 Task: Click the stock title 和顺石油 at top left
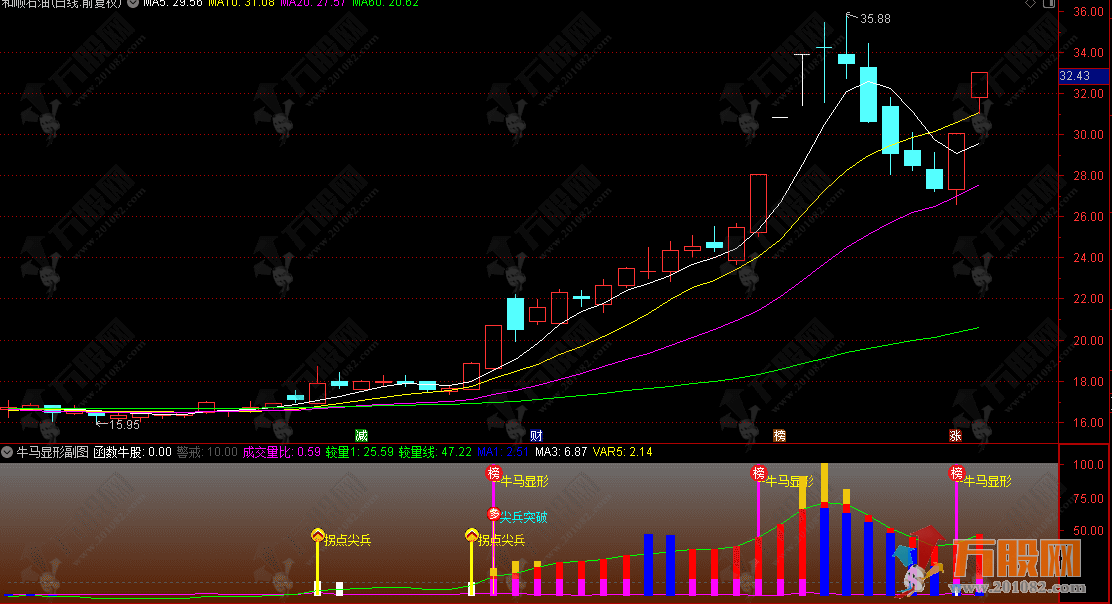(28, 4)
